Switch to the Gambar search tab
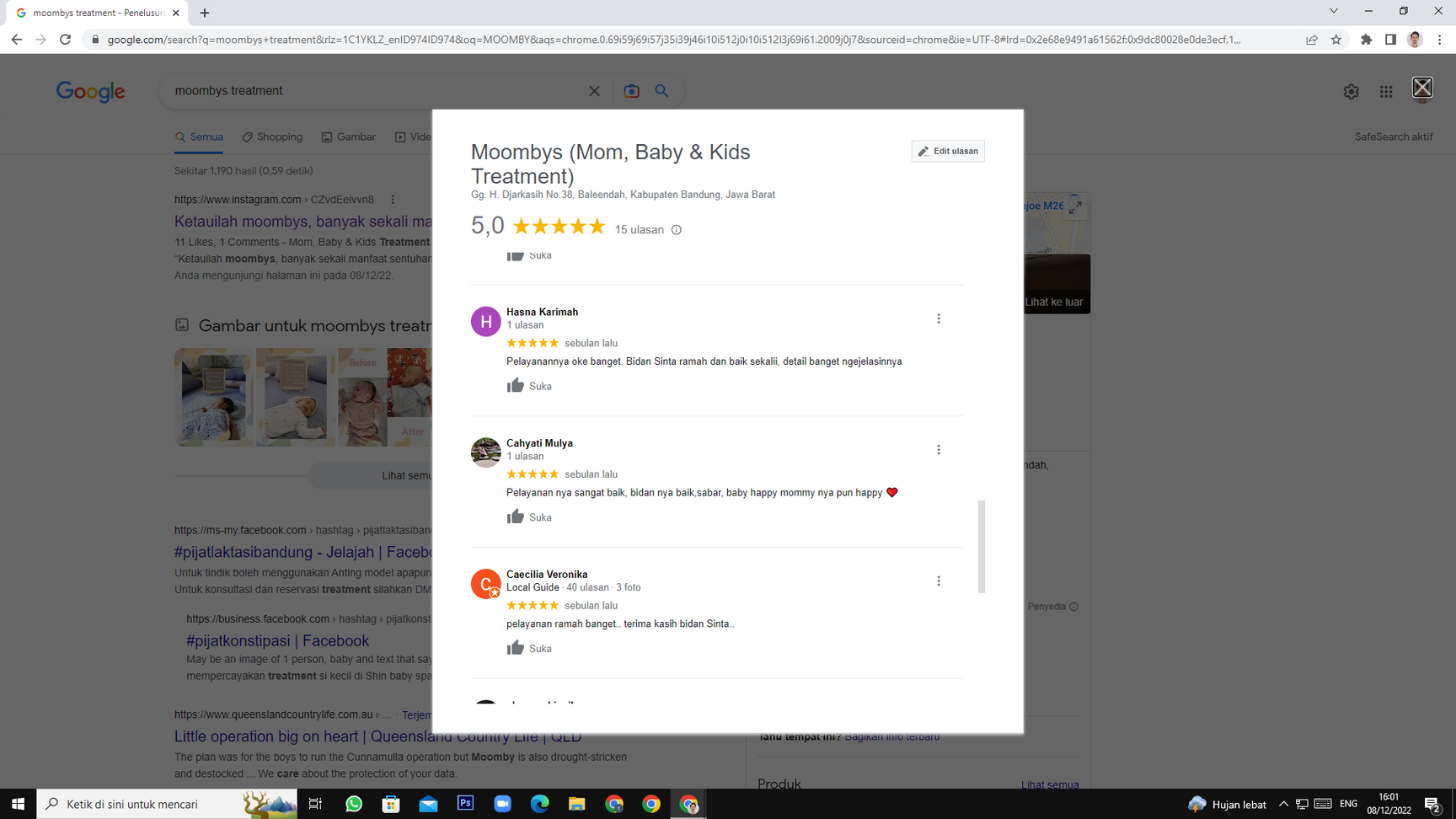The width and height of the screenshot is (1456, 819). coord(349,137)
